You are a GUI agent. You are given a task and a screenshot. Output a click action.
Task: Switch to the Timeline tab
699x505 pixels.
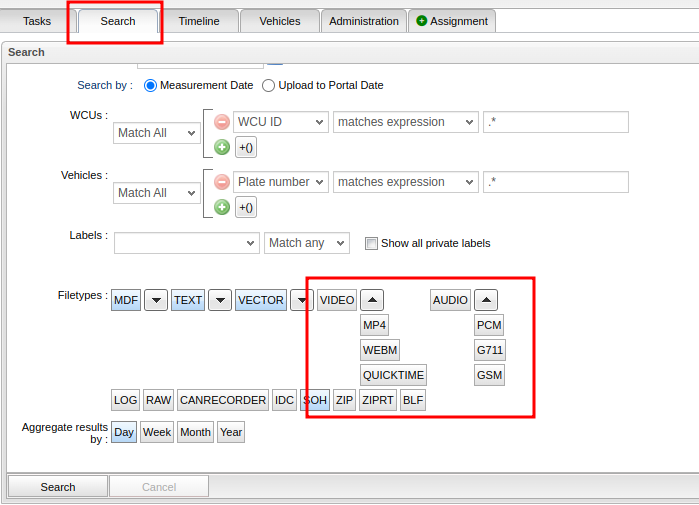(199, 21)
